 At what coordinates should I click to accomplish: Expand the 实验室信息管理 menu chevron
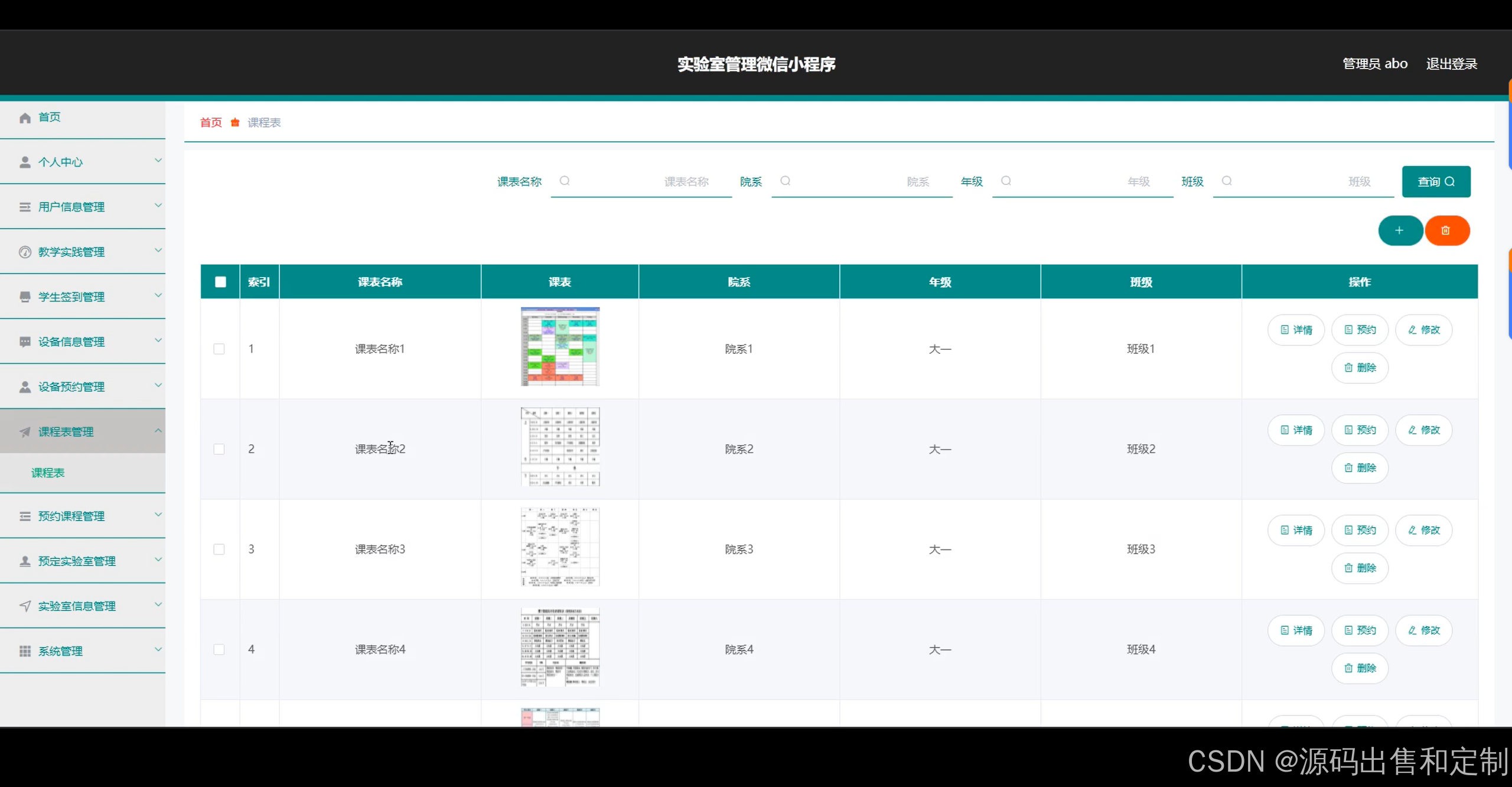pyautogui.click(x=158, y=604)
